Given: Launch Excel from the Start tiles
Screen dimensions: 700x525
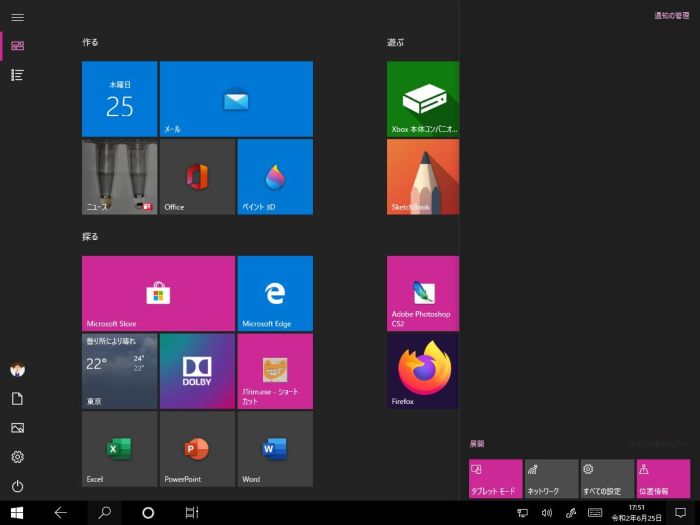Looking at the screenshot, I should (x=119, y=449).
